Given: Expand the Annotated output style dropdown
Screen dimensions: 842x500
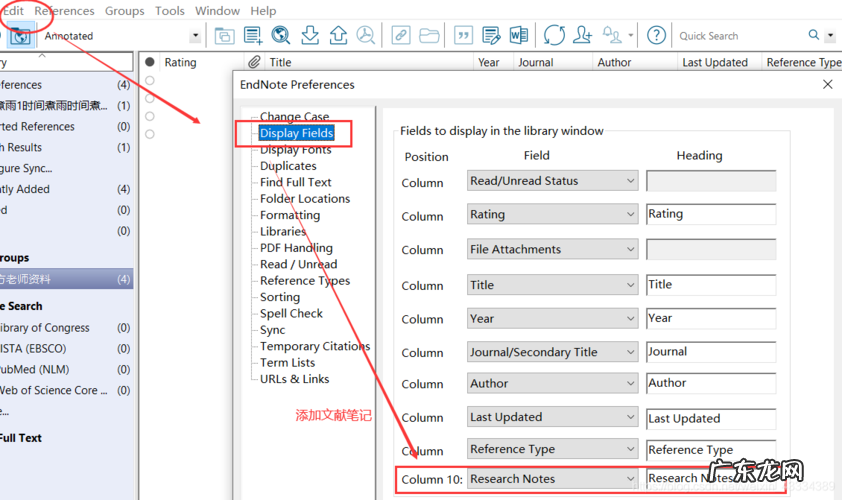Looking at the screenshot, I should pyautogui.click(x=195, y=36).
